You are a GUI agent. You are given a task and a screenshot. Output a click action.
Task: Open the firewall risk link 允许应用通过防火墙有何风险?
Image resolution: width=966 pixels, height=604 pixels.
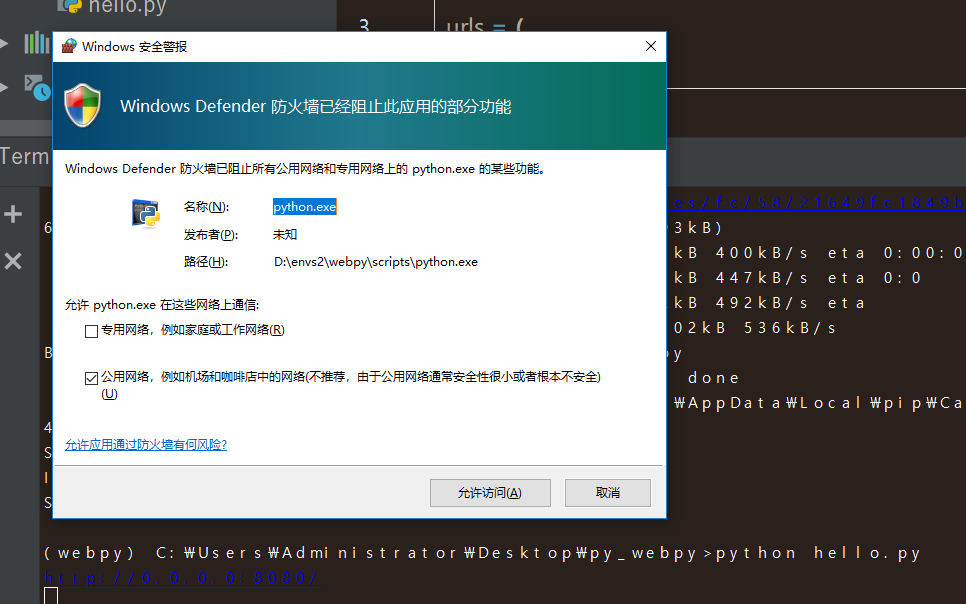[x=146, y=445]
